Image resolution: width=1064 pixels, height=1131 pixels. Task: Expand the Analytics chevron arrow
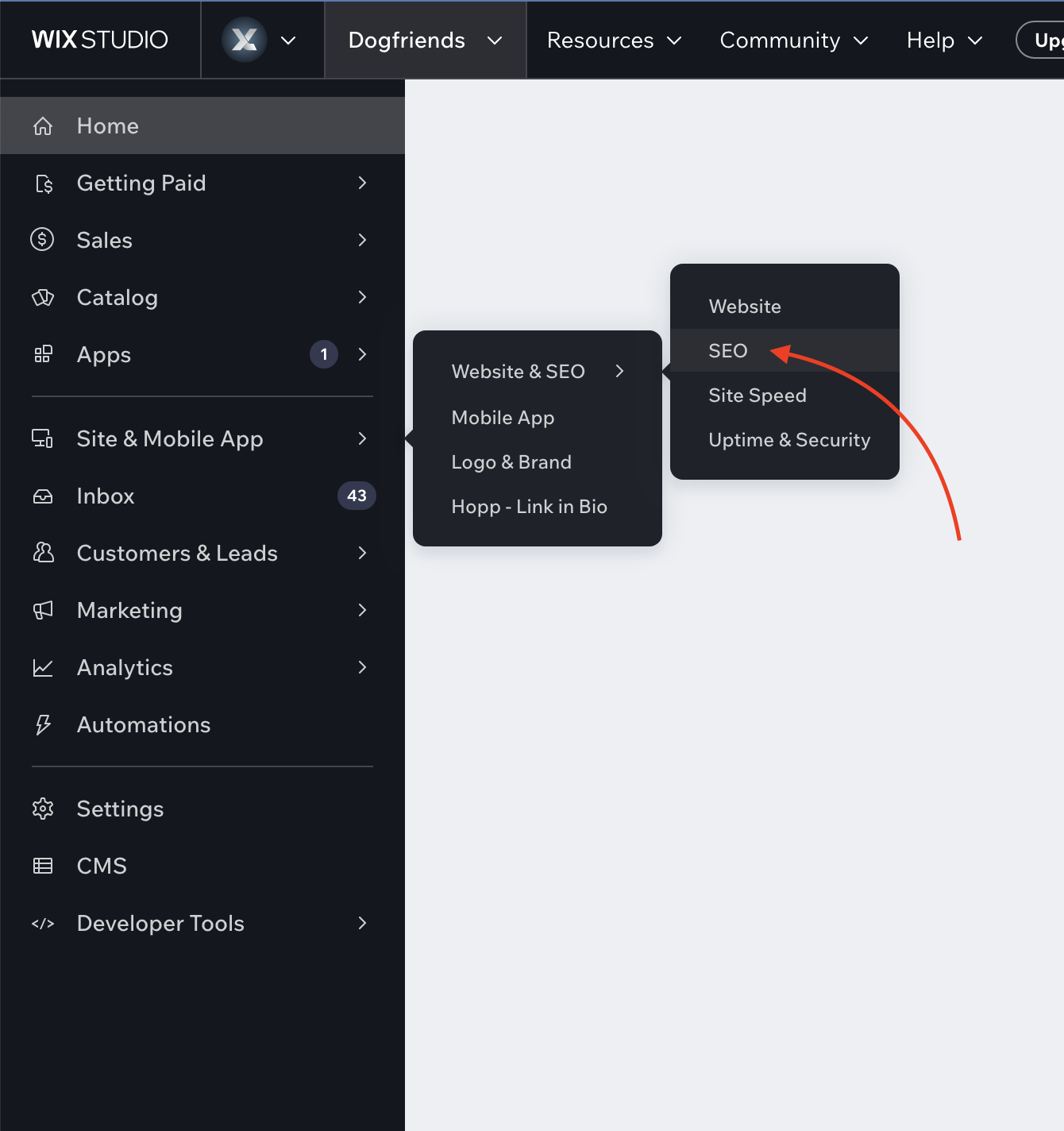pyautogui.click(x=362, y=667)
